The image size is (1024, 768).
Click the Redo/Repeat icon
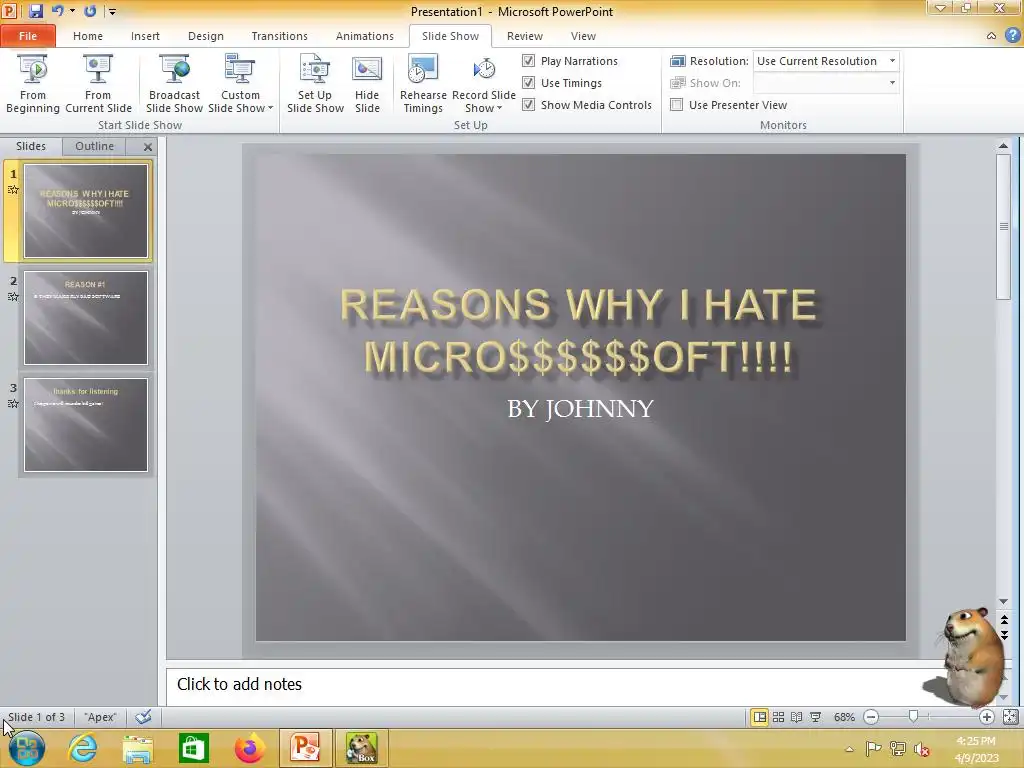(x=90, y=10)
